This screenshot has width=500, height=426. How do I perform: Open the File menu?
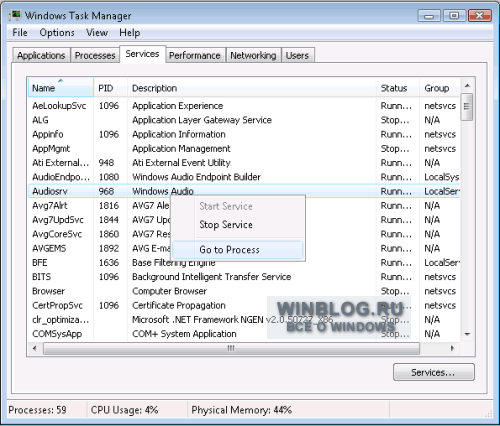[20, 33]
